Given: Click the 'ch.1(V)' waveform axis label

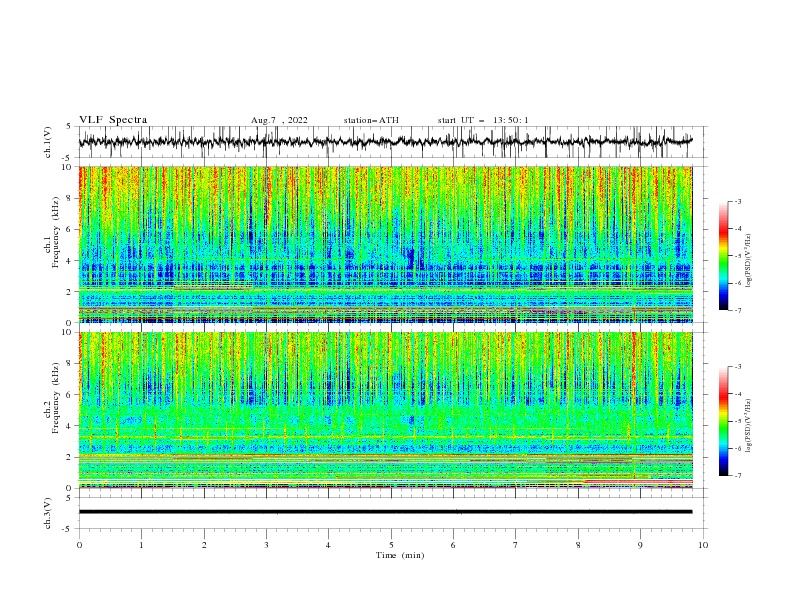Looking at the screenshot, I should 48,142.
